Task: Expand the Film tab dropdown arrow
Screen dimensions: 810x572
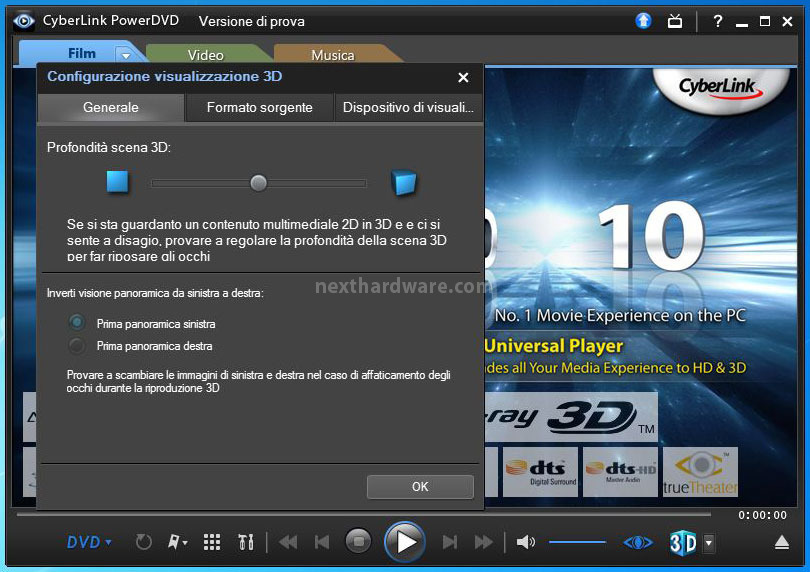Action: [126, 54]
